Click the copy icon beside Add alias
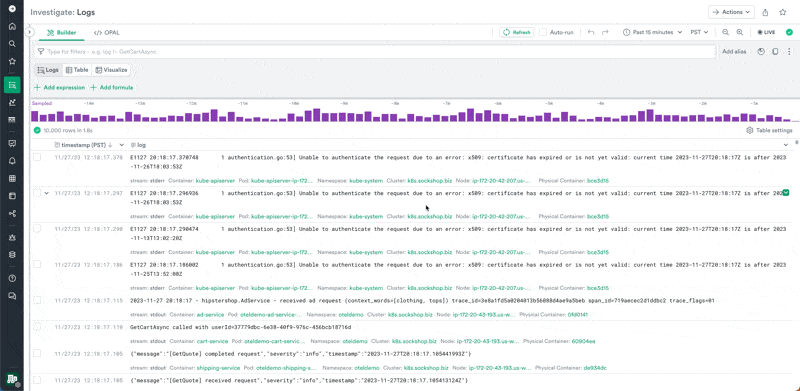The image size is (800, 391). coord(776,52)
